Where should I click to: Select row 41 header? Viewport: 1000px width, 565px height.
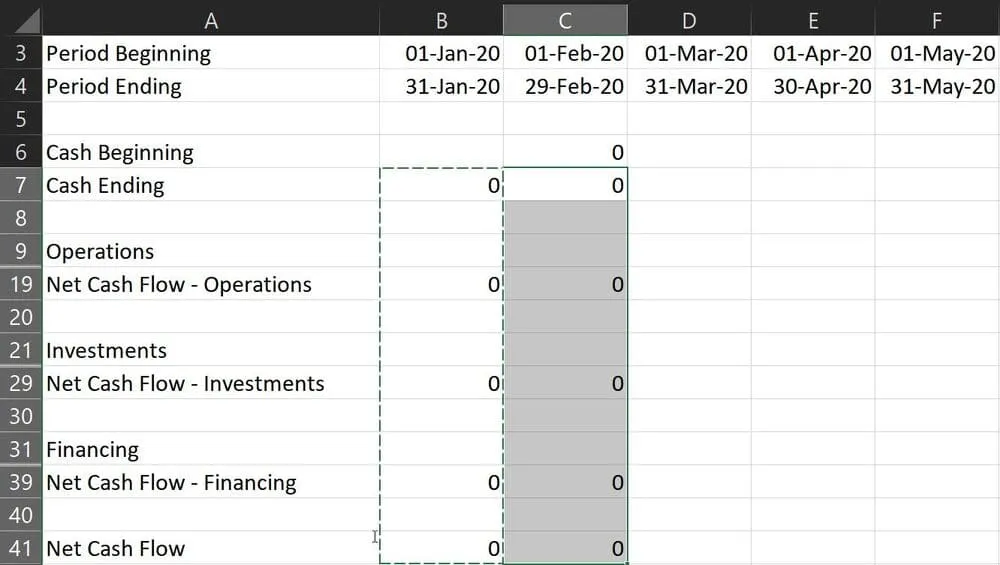coord(21,548)
